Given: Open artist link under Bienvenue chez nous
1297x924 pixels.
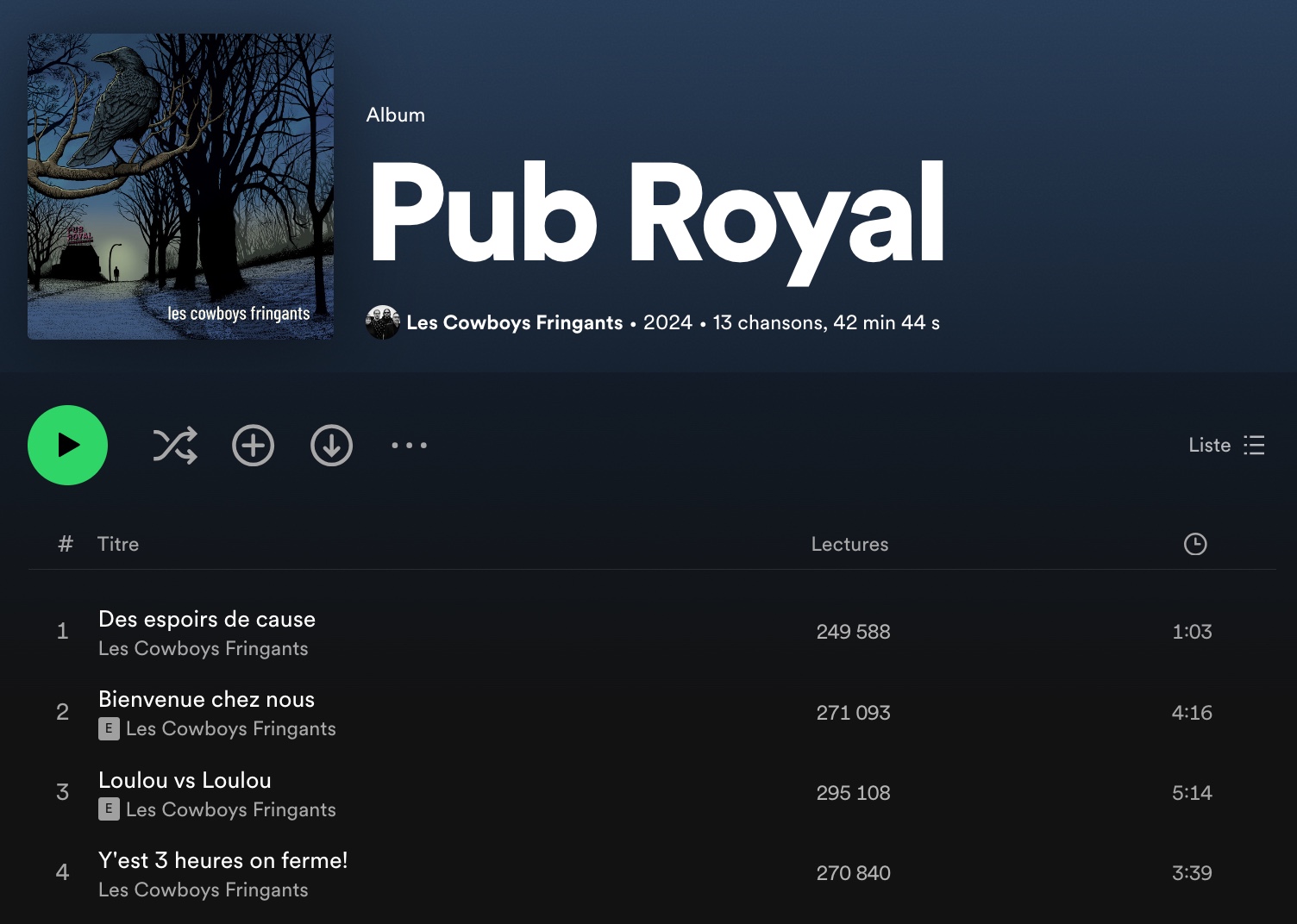Looking at the screenshot, I should click(x=231, y=728).
